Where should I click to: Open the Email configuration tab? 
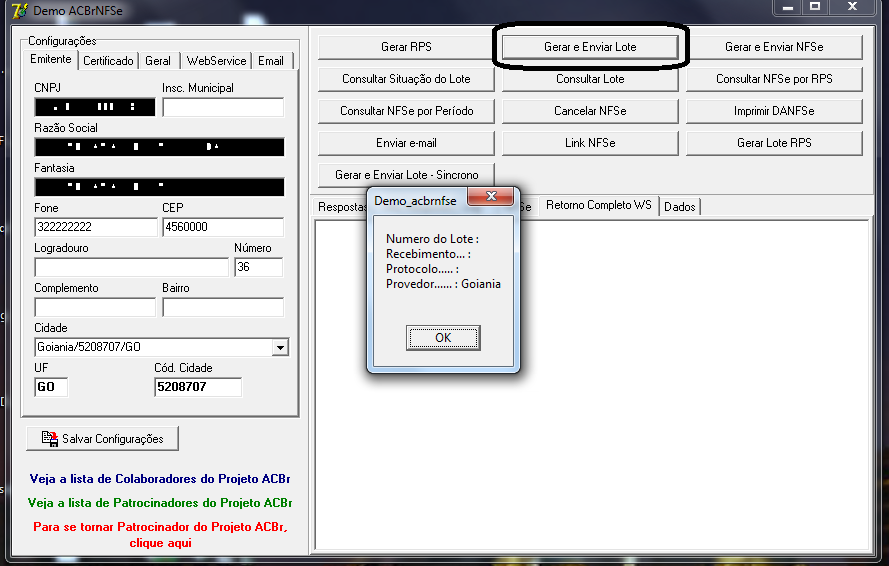[x=271, y=61]
